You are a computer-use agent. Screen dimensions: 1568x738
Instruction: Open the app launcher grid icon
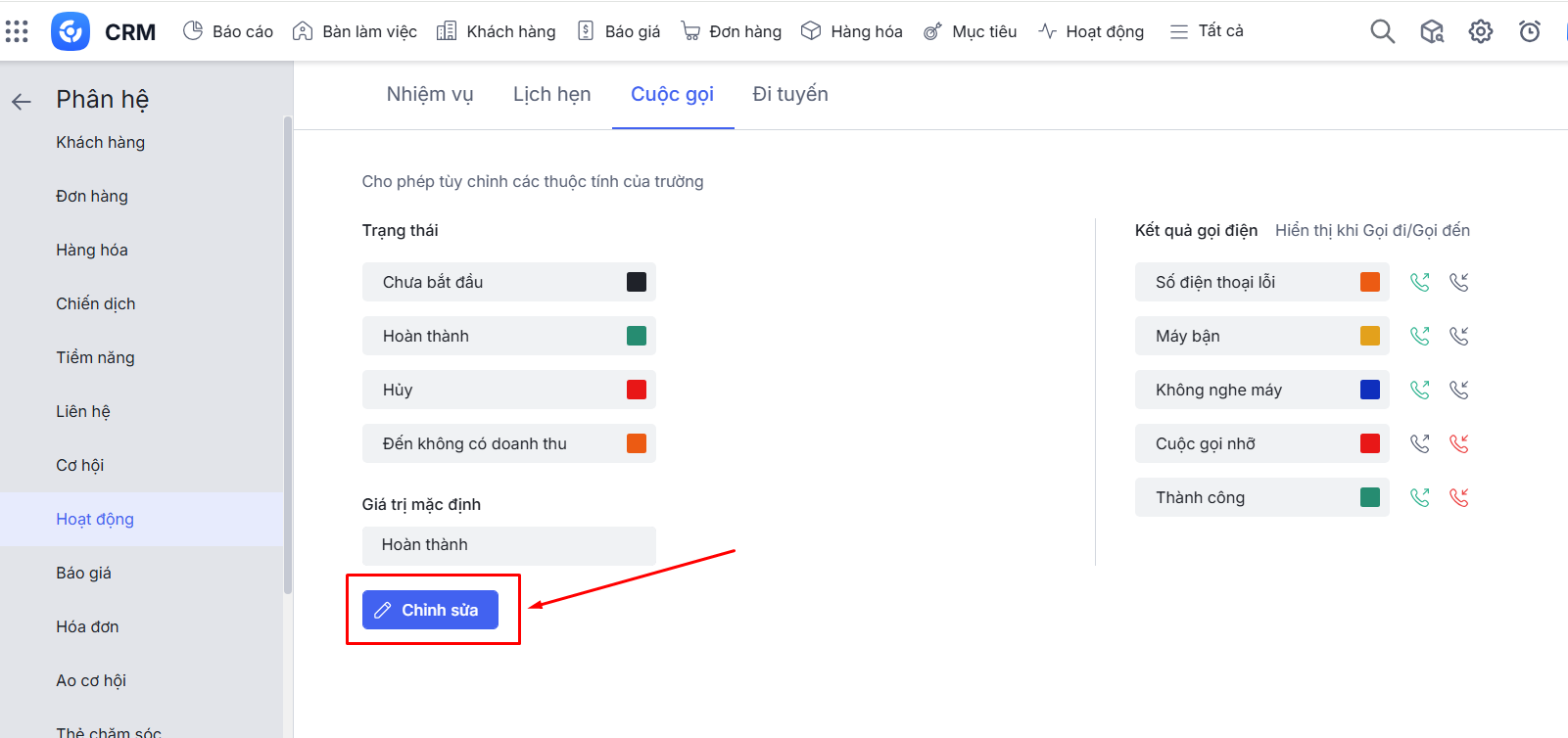click(x=17, y=31)
